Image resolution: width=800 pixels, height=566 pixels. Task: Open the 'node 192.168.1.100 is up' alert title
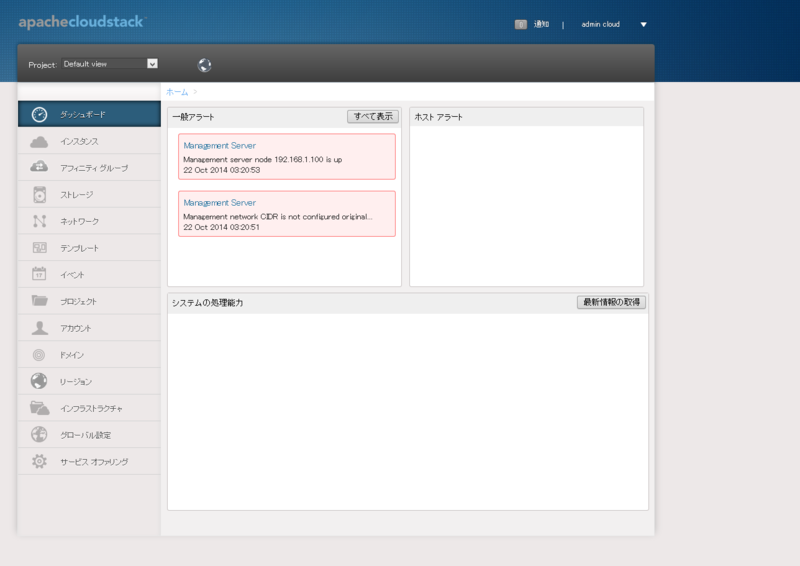[219, 145]
